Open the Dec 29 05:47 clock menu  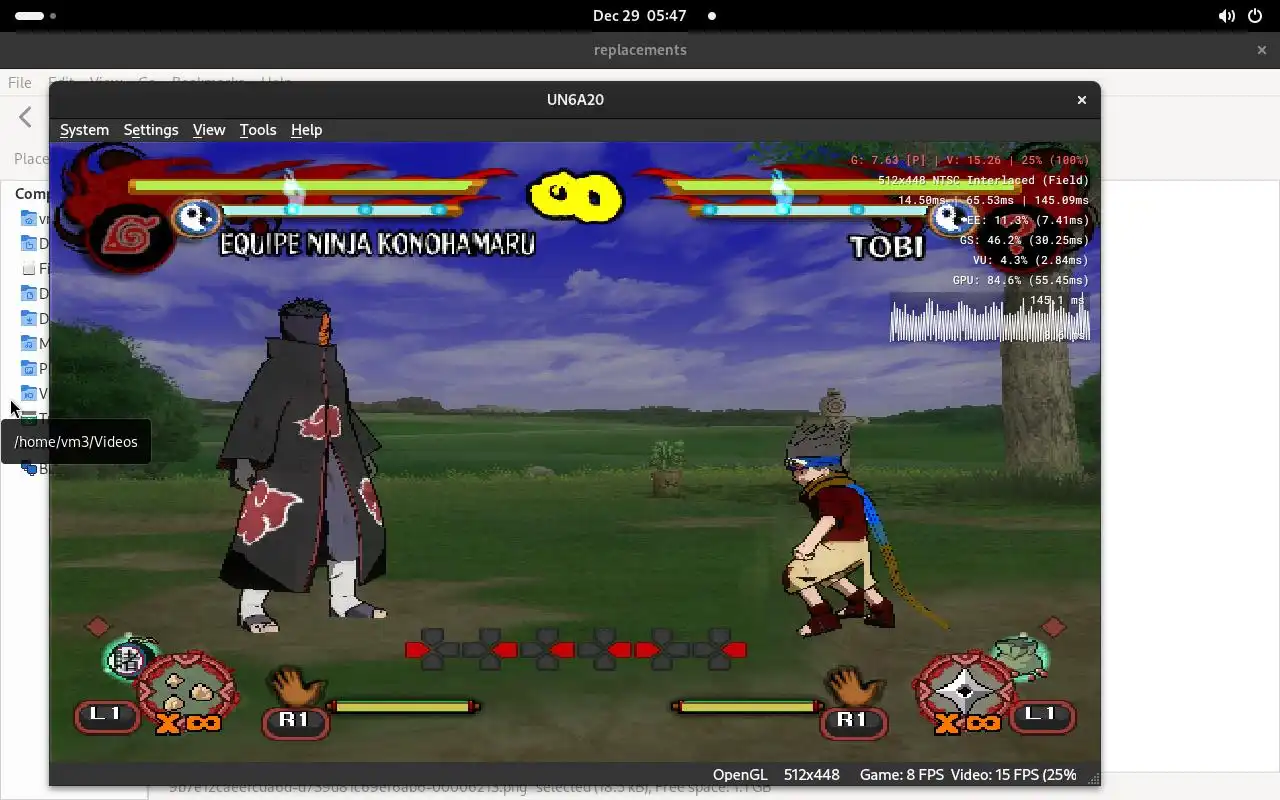(x=640, y=16)
